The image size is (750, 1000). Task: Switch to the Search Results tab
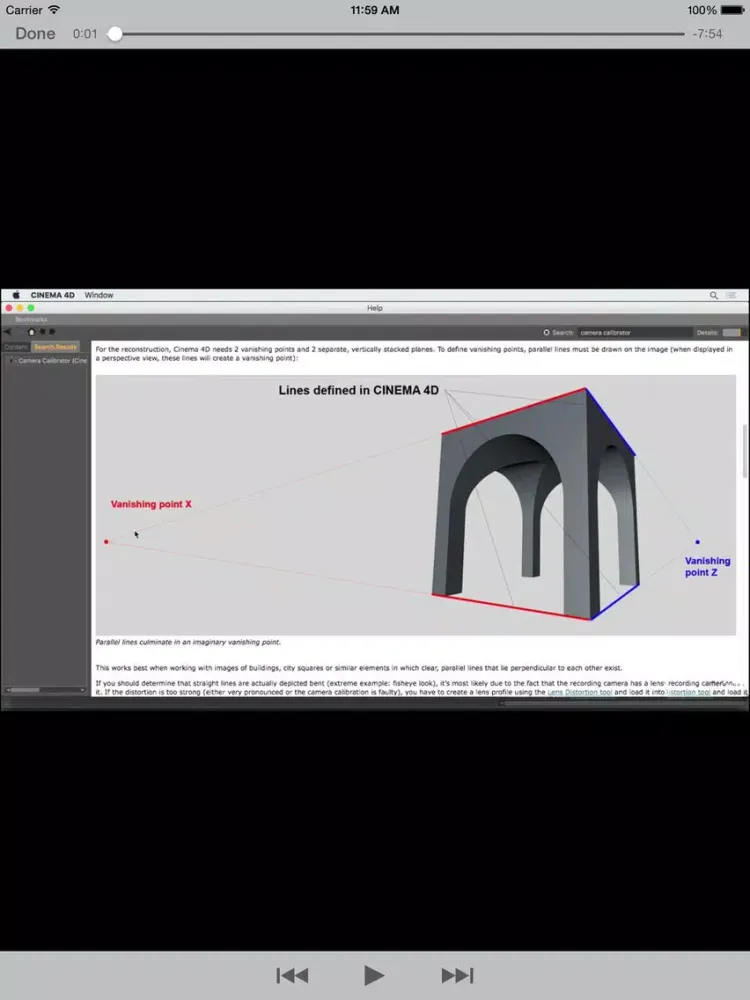pos(55,347)
